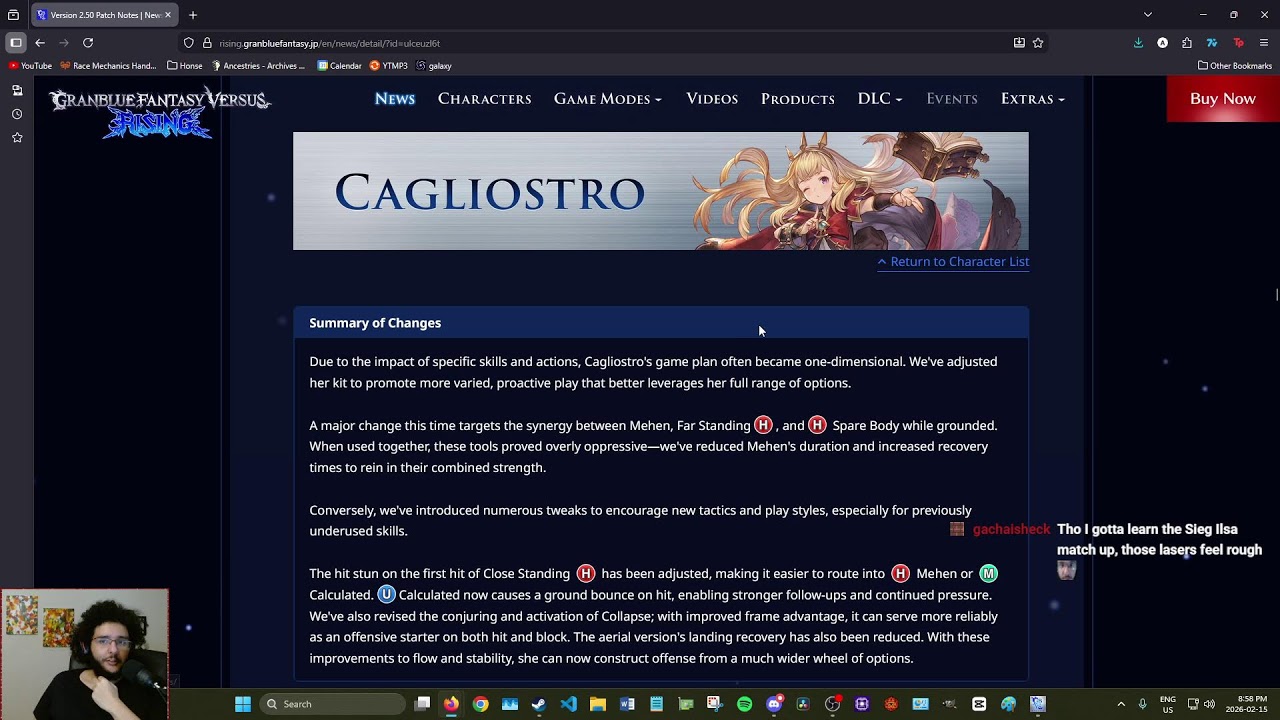Expand the DLC menu
The height and width of the screenshot is (720, 1280).
point(879,99)
